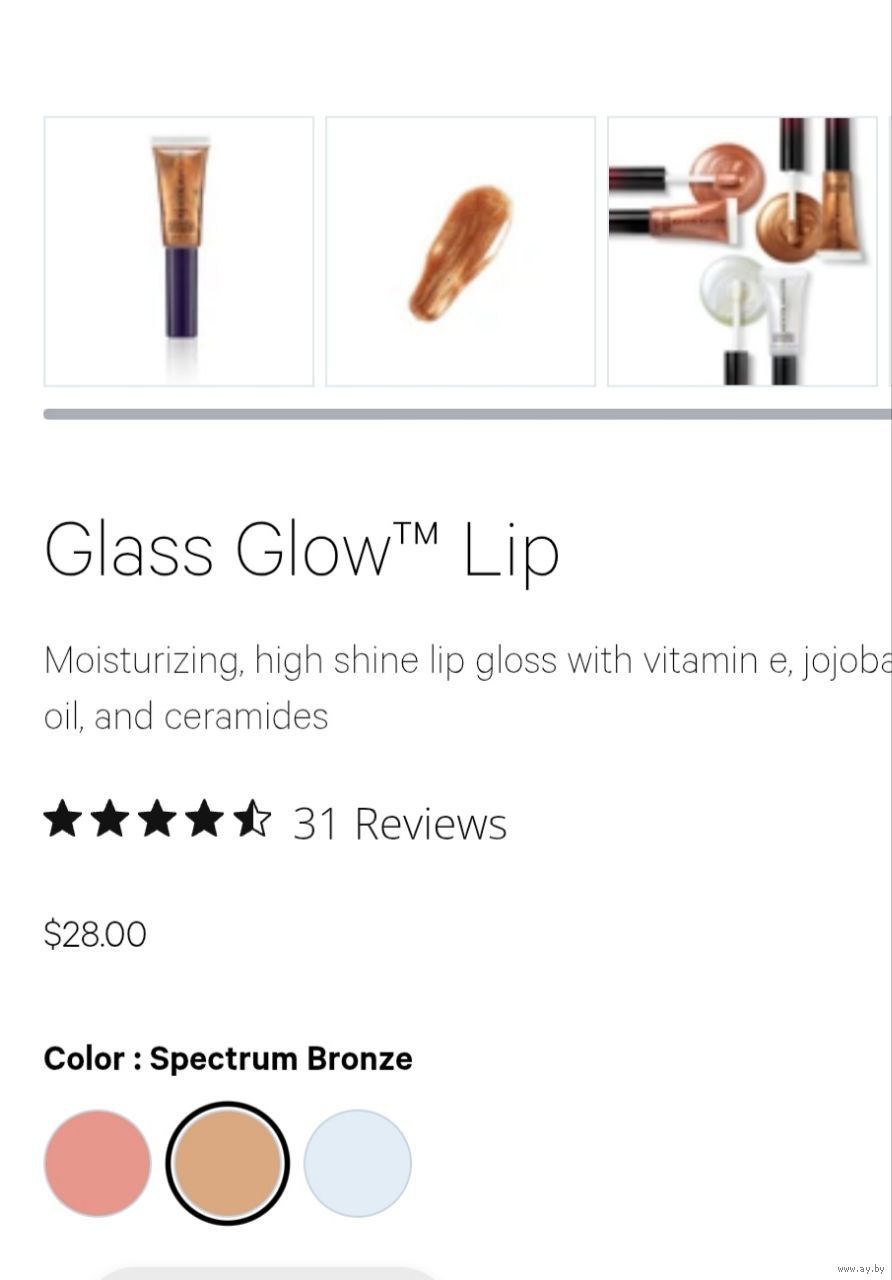This screenshot has width=892, height=1280.
Task: Choose the pale blue color swatch
Action: [357, 1163]
